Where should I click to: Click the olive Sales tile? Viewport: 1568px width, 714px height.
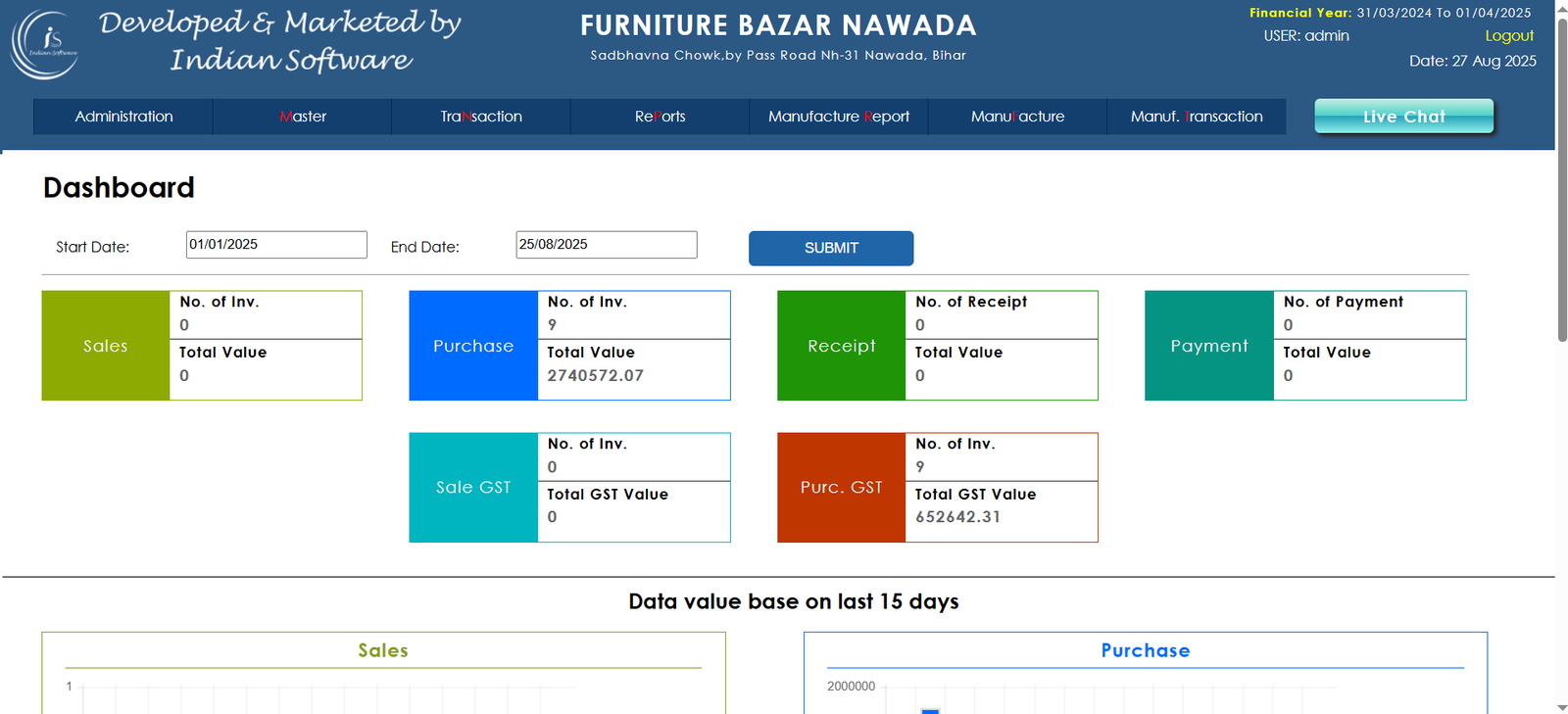coord(106,346)
